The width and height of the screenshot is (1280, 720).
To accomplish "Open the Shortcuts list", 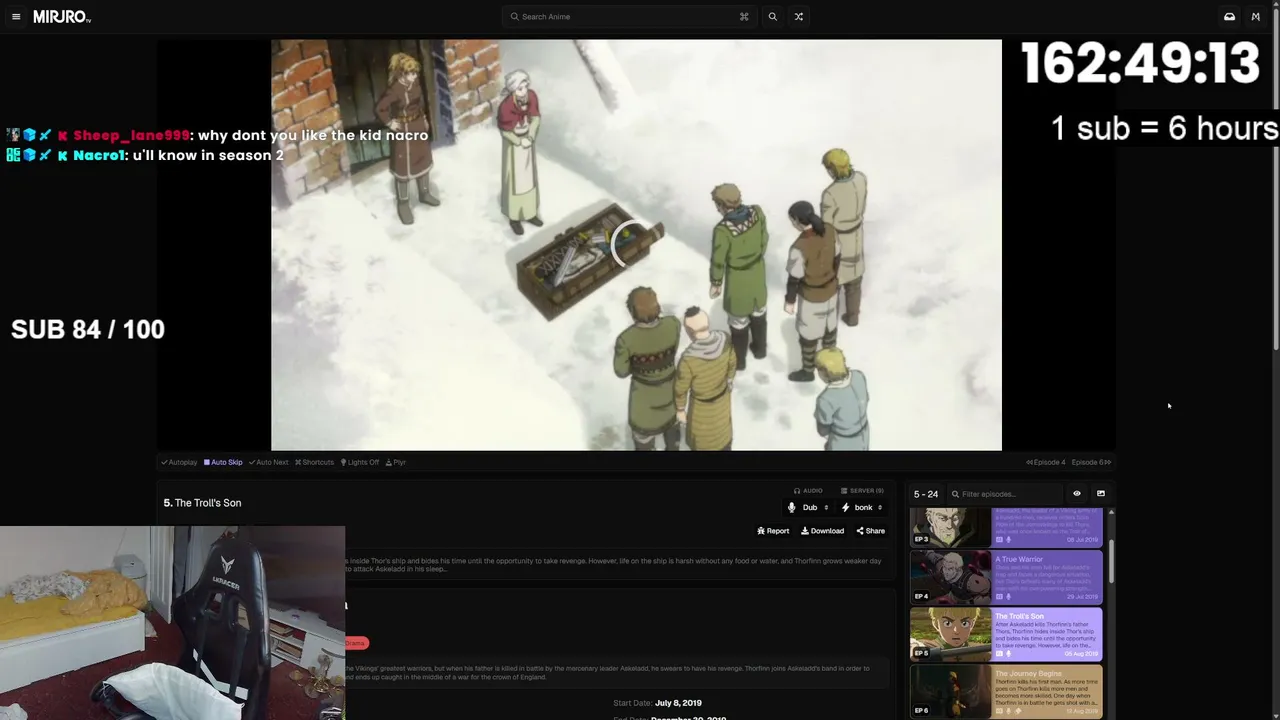I will coord(314,462).
